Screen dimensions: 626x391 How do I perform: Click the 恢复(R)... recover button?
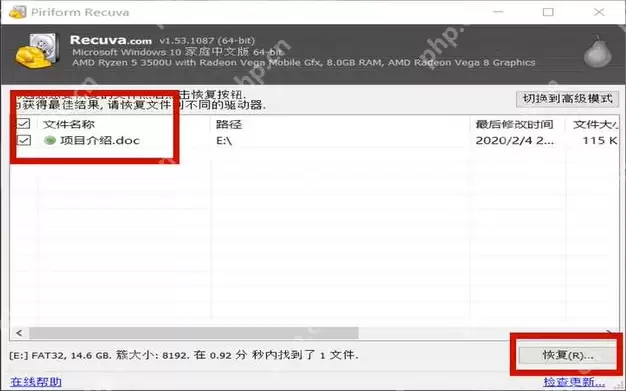(567, 355)
